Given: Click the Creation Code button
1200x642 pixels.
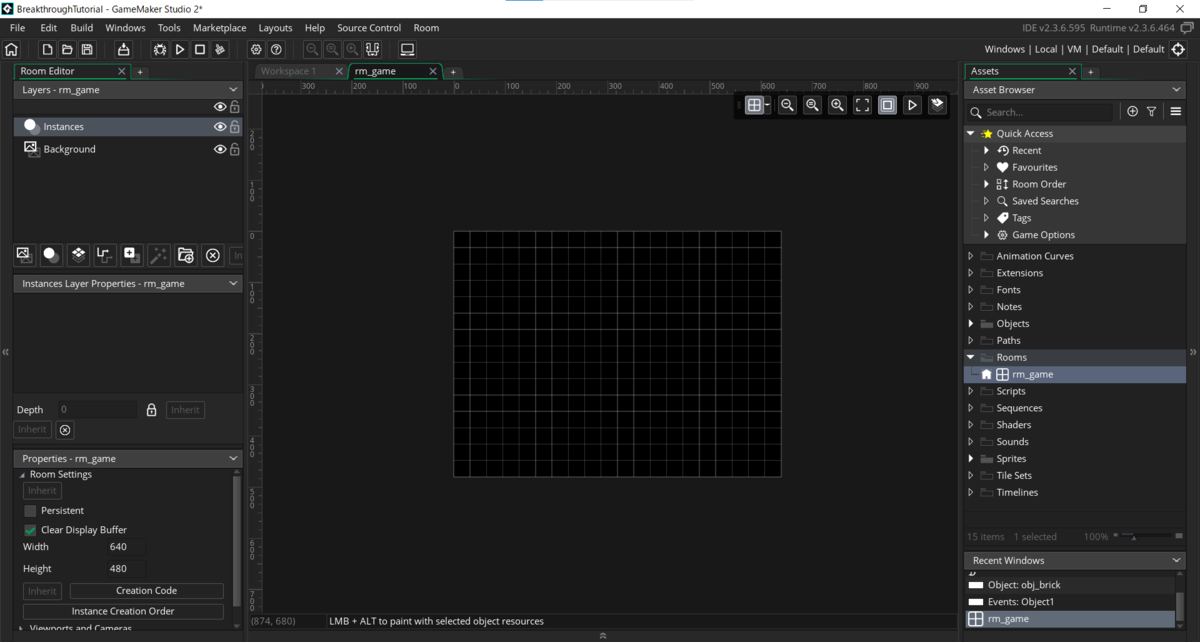Looking at the screenshot, I should [146, 590].
